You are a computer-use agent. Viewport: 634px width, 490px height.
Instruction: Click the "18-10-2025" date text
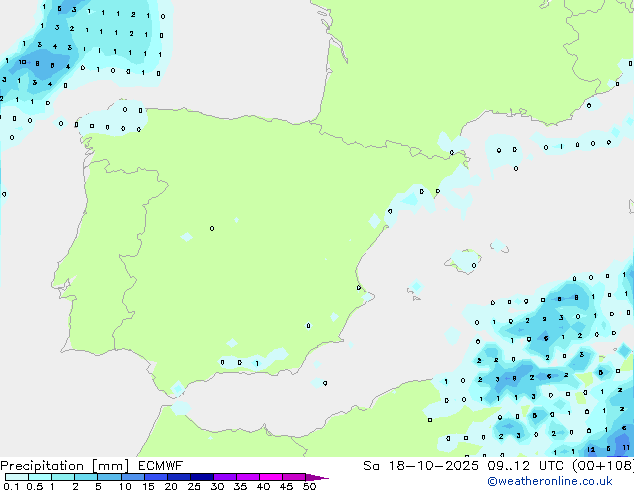(434, 466)
